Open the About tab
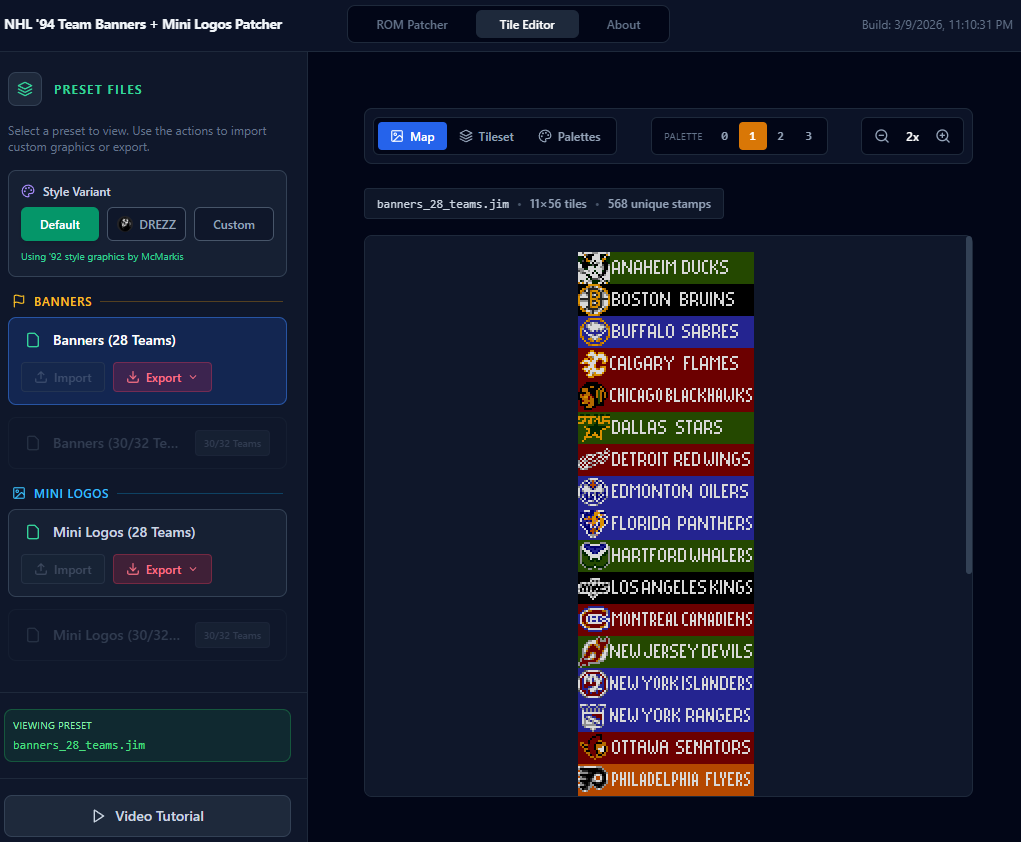This screenshot has width=1021, height=842. pos(623,25)
